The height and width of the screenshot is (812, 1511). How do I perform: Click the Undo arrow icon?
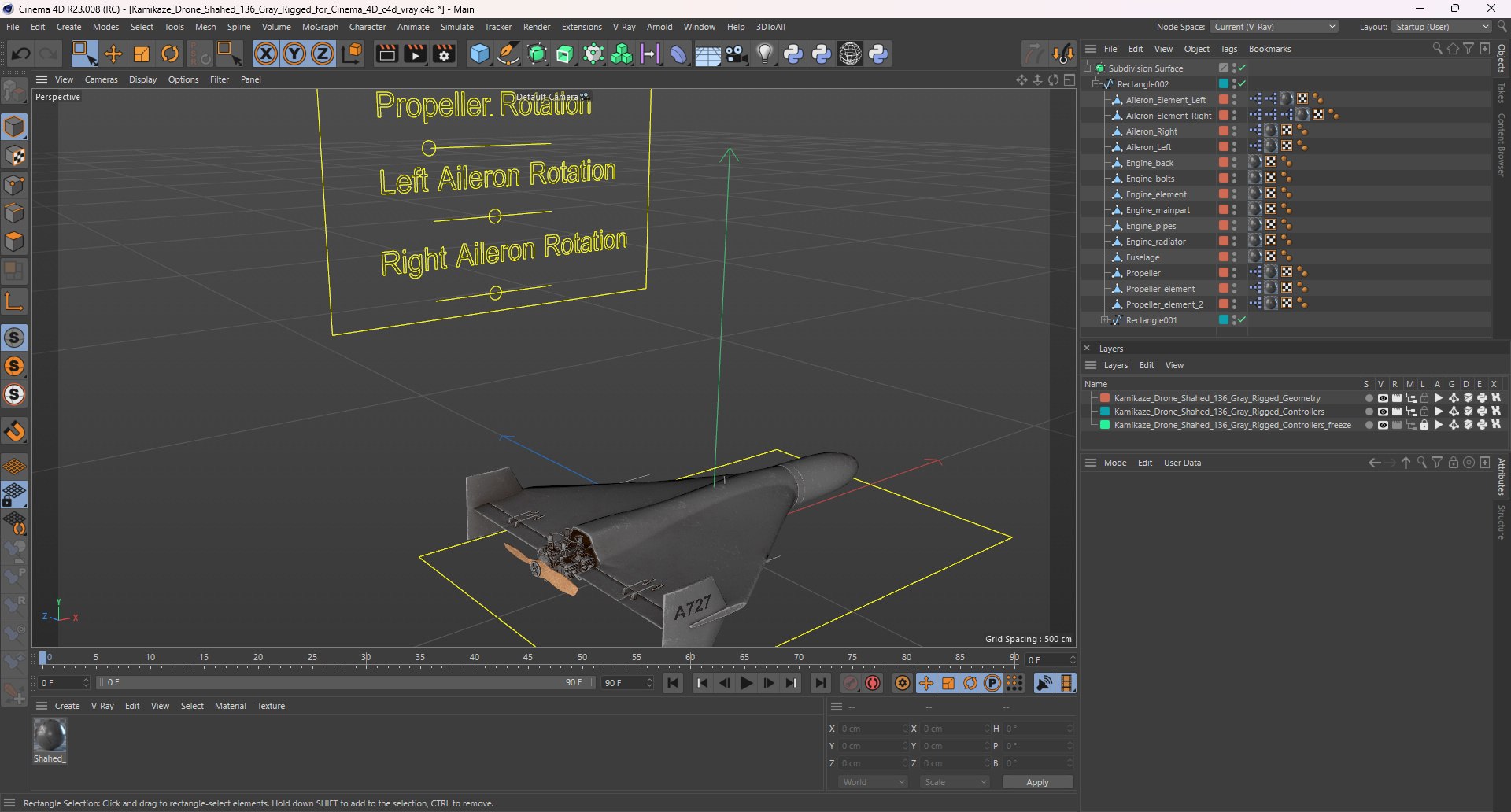click(x=21, y=54)
